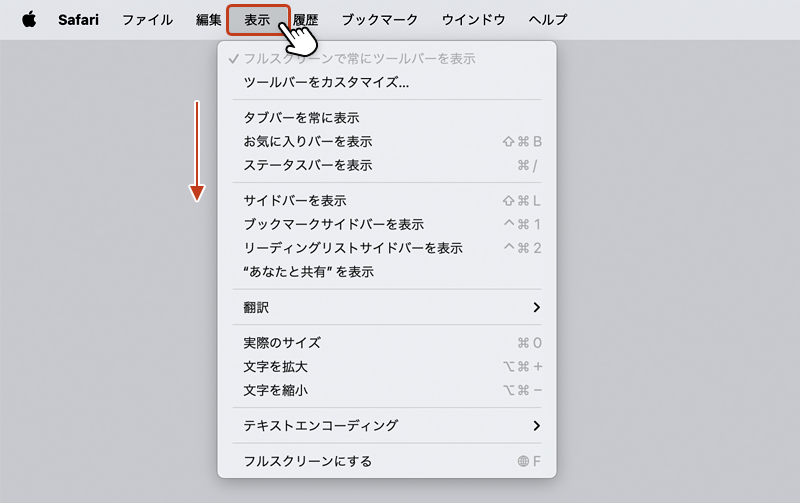Screen dimensions: 800x503
Task: Choose ツールバーをカスタマイズ… menu item
Action: pyautogui.click(x=387, y=82)
